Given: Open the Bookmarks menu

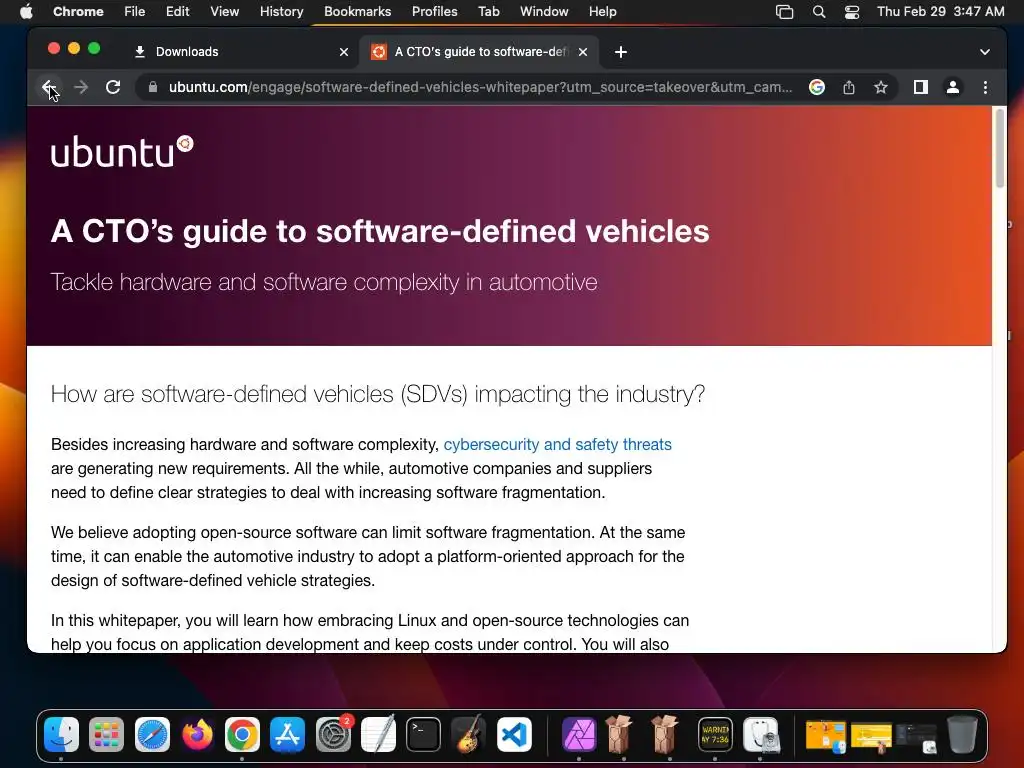Looking at the screenshot, I should (357, 12).
